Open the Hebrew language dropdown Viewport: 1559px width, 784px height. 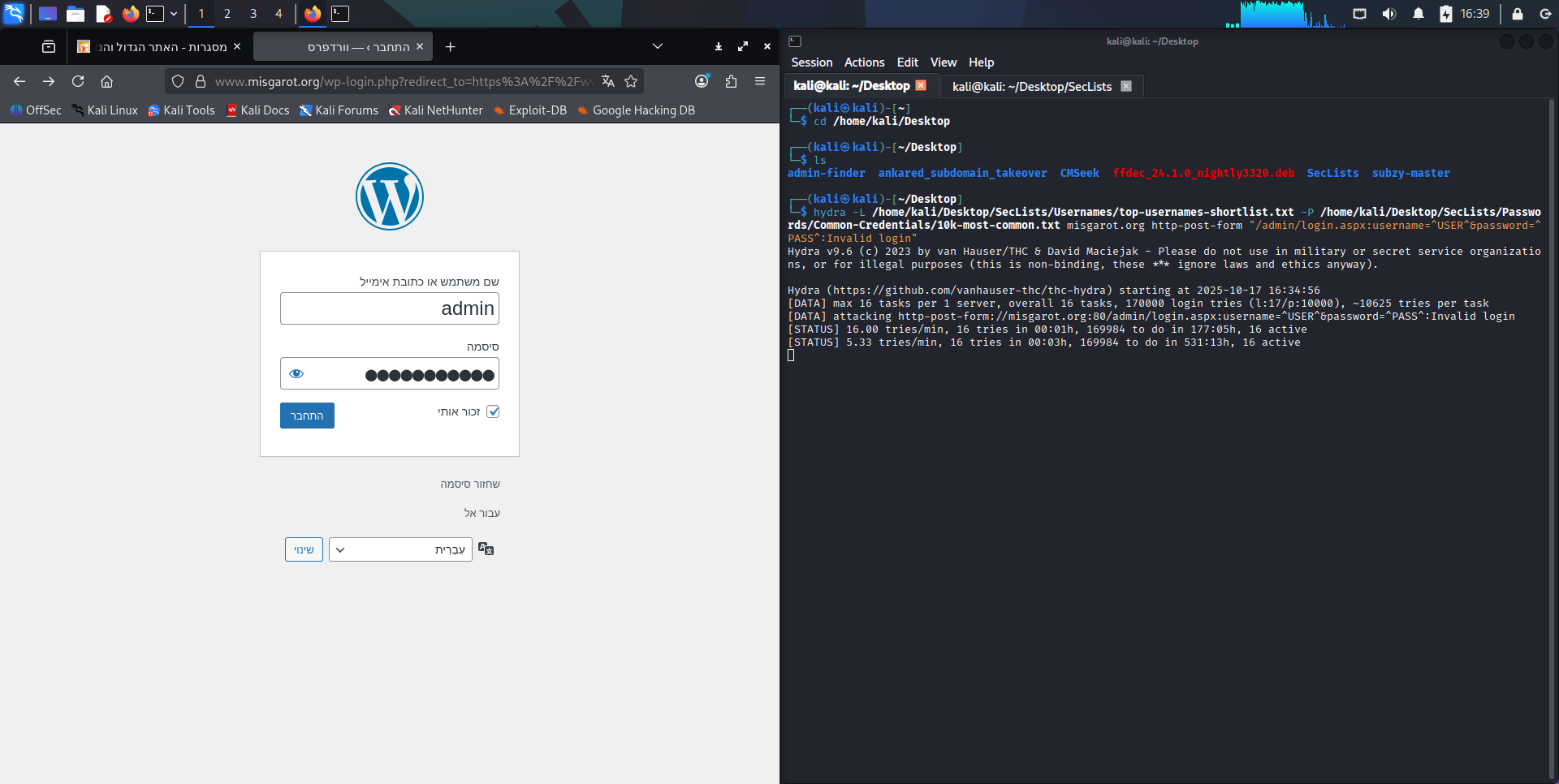400,549
